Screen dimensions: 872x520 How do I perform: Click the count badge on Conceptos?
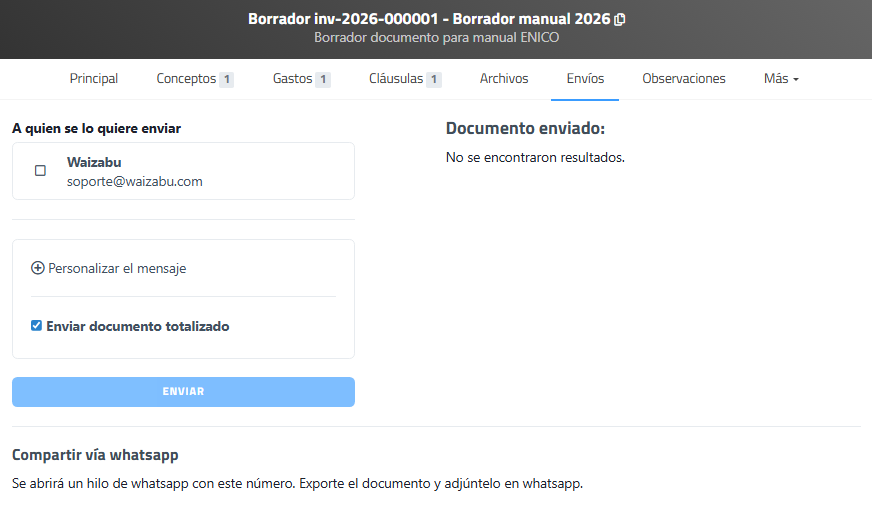(x=227, y=79)
